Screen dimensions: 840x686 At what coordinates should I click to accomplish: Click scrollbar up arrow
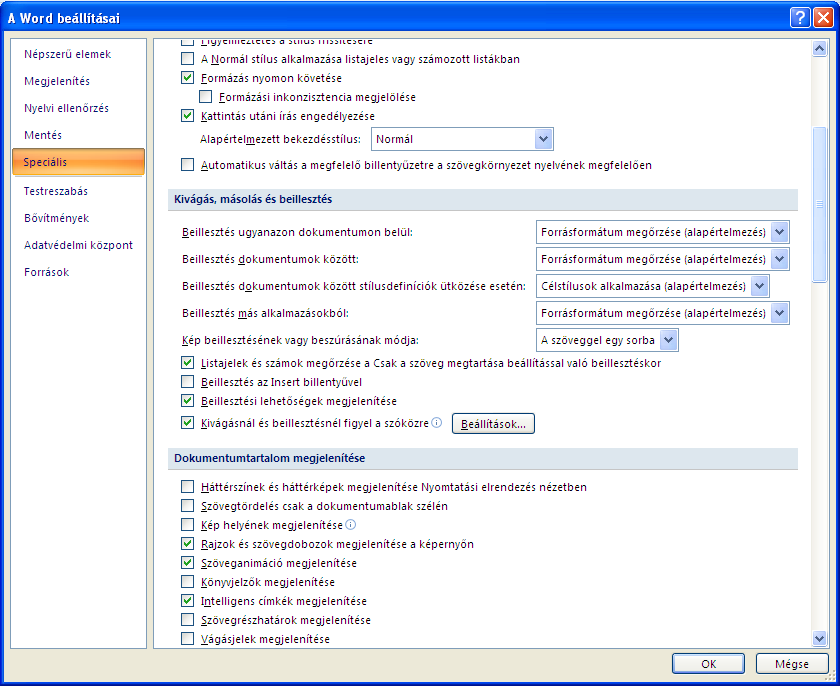819,49
